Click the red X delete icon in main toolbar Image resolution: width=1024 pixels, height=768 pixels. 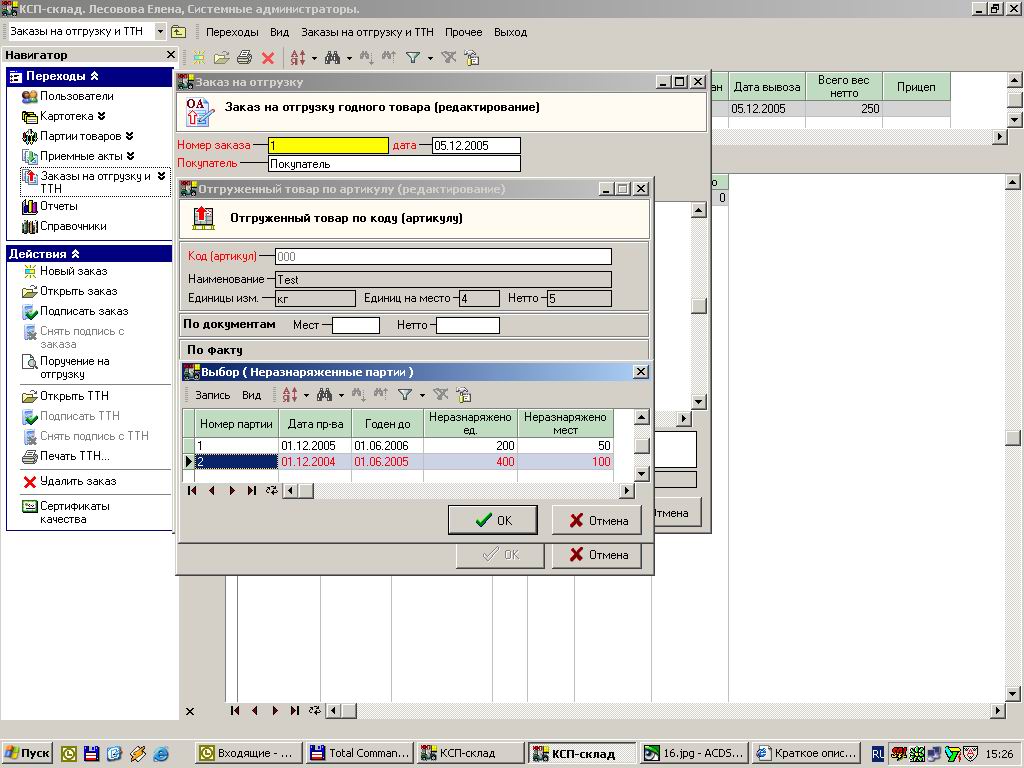pos(268,58)
